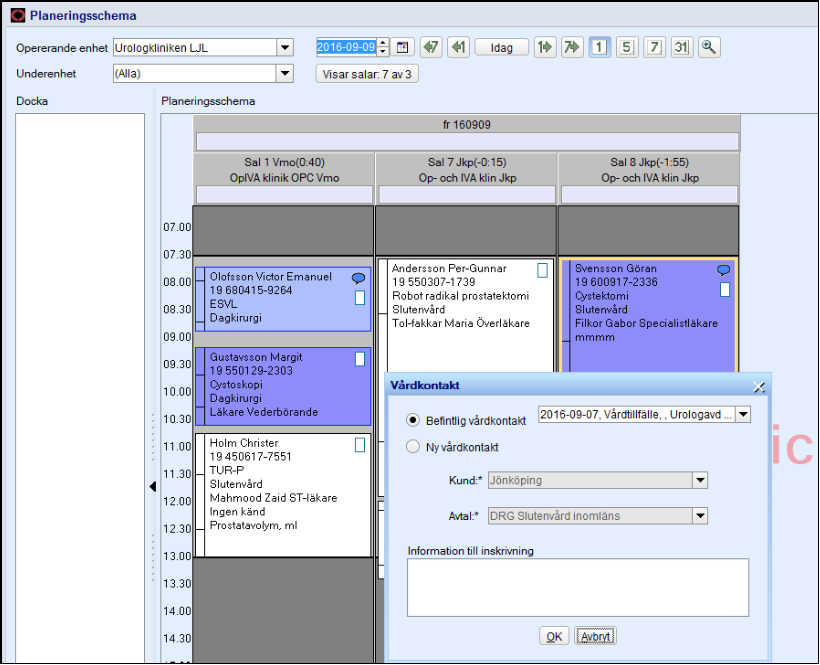Tick the checkbox on Gustavsson Margit booking
The height and width of the screenshot is (665, 820).
(x=360, y=359)
